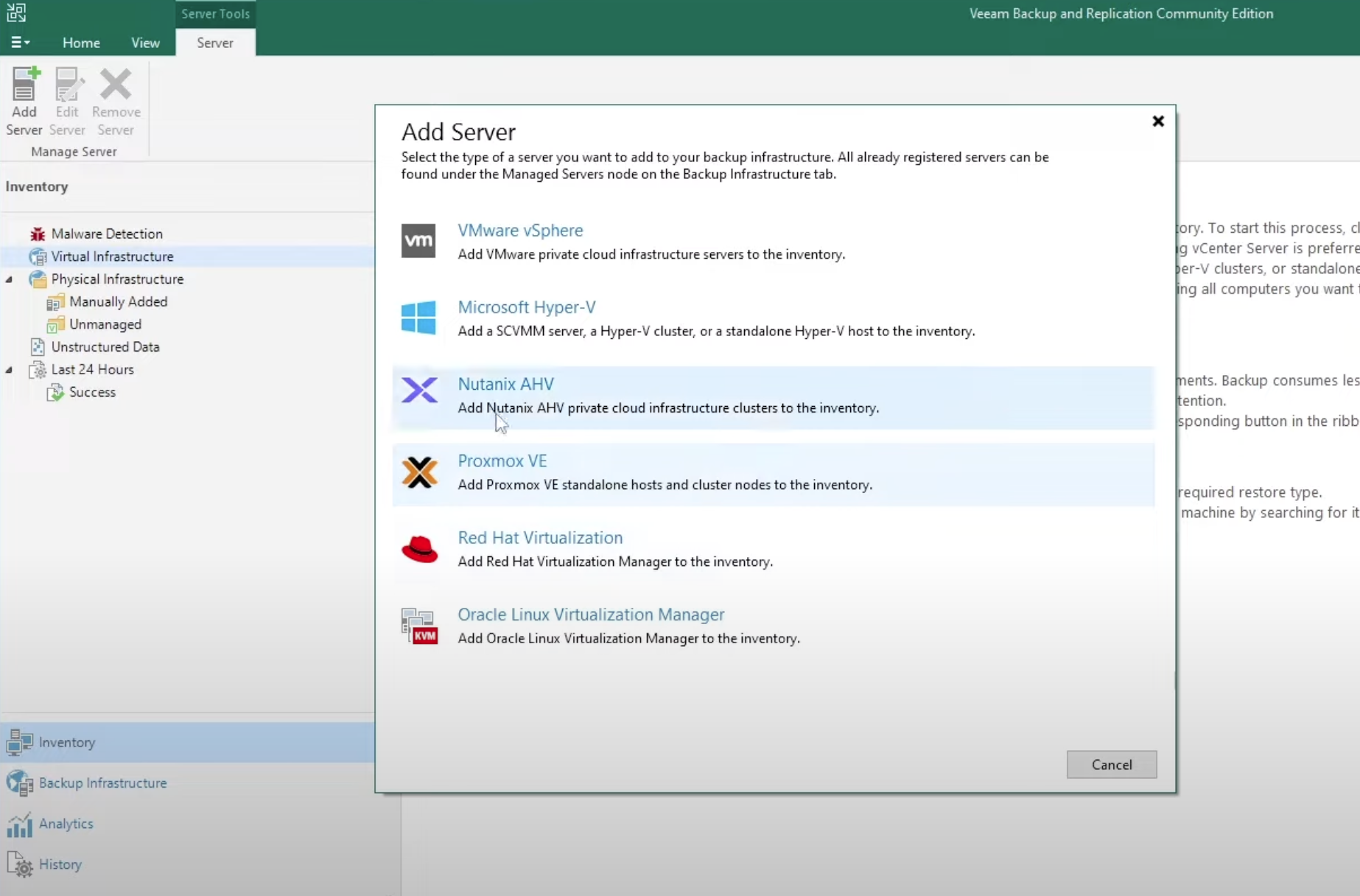Select Unstructured Data tree item
The image size is (1360, 896).
click(x=105, y=347)
